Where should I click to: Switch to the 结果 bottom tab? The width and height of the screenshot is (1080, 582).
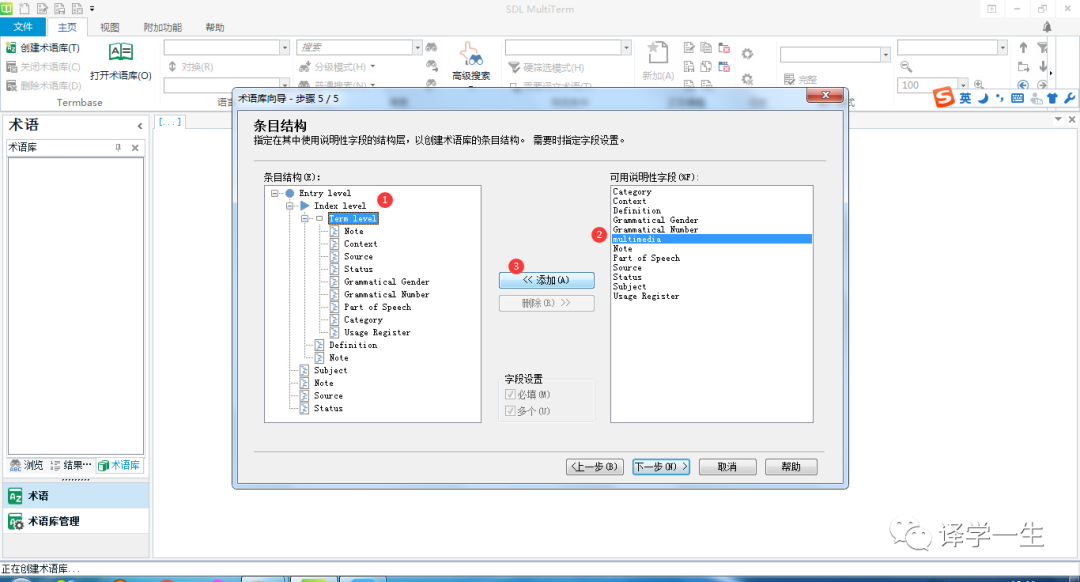pyautogui.click(x=70, y=466)
